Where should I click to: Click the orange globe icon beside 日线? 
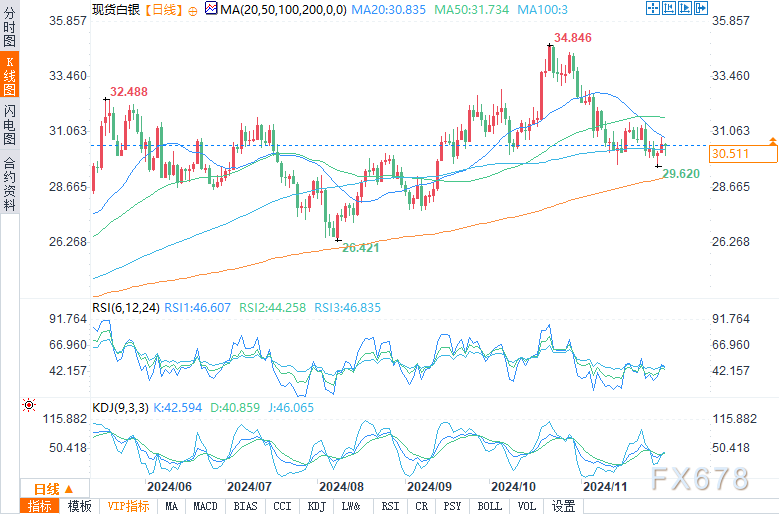coord(193,10)
